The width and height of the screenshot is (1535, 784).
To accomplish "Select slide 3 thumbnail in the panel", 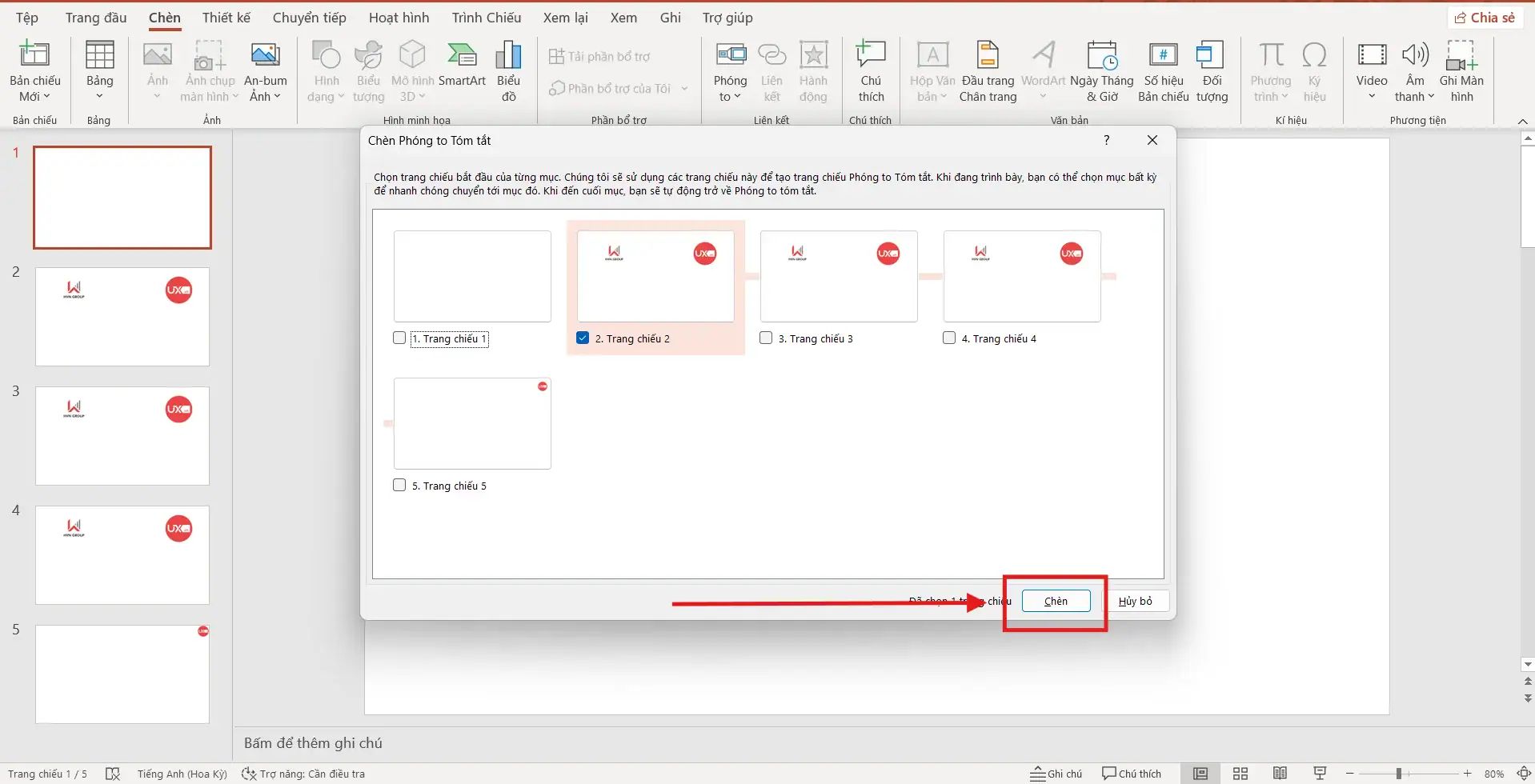I will [121, 435].
